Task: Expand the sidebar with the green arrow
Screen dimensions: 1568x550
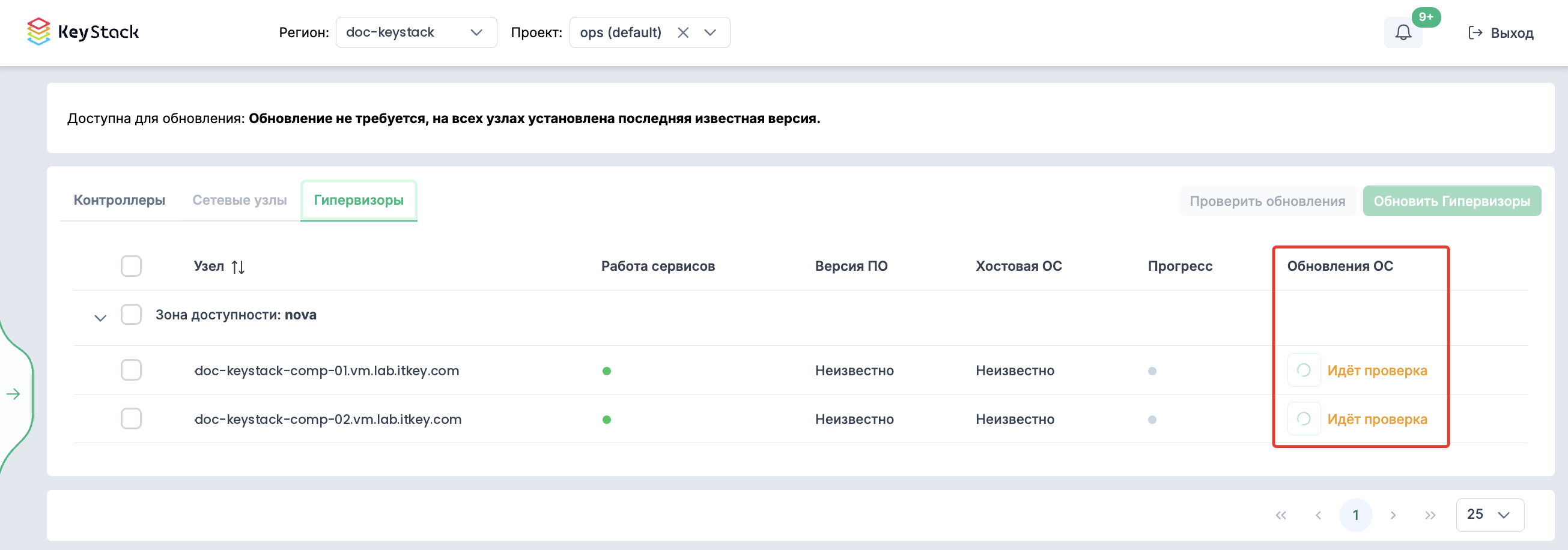Action: [13, 394]
